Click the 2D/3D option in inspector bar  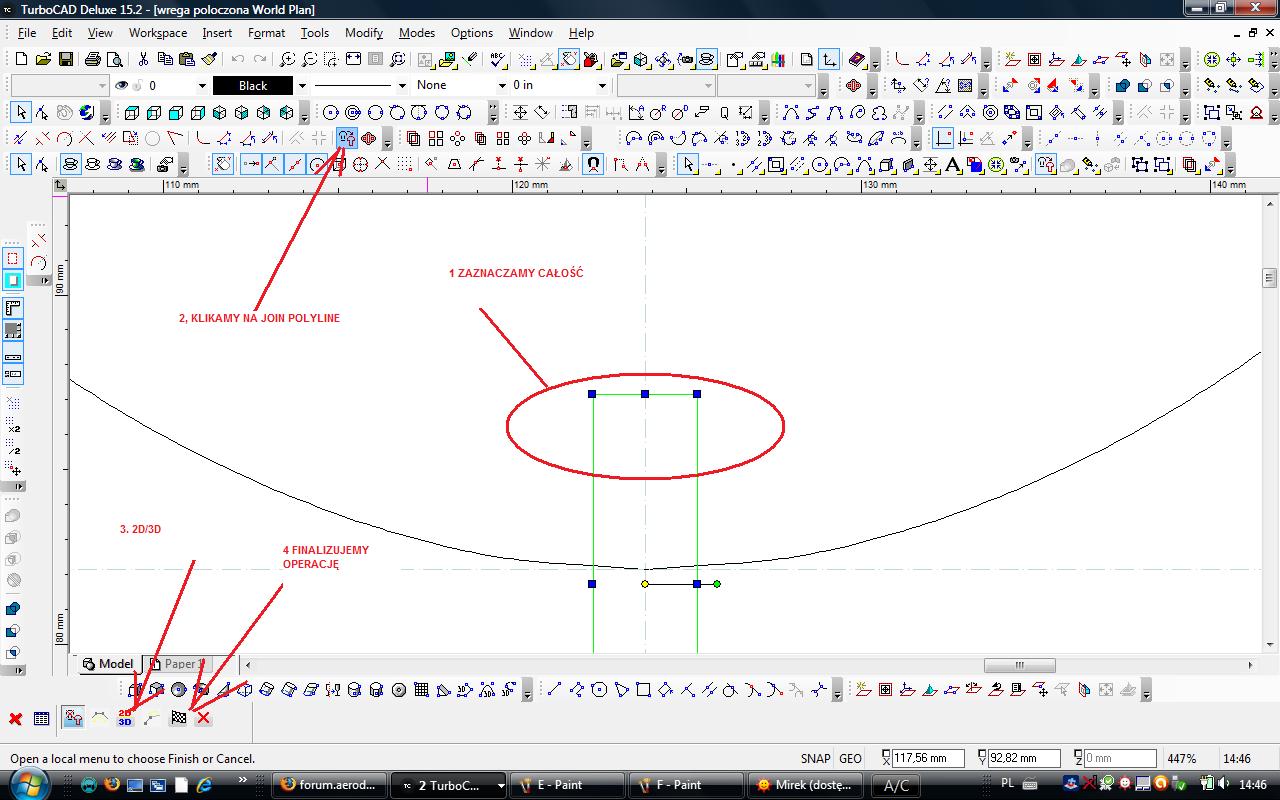click(x=125, y=718)
